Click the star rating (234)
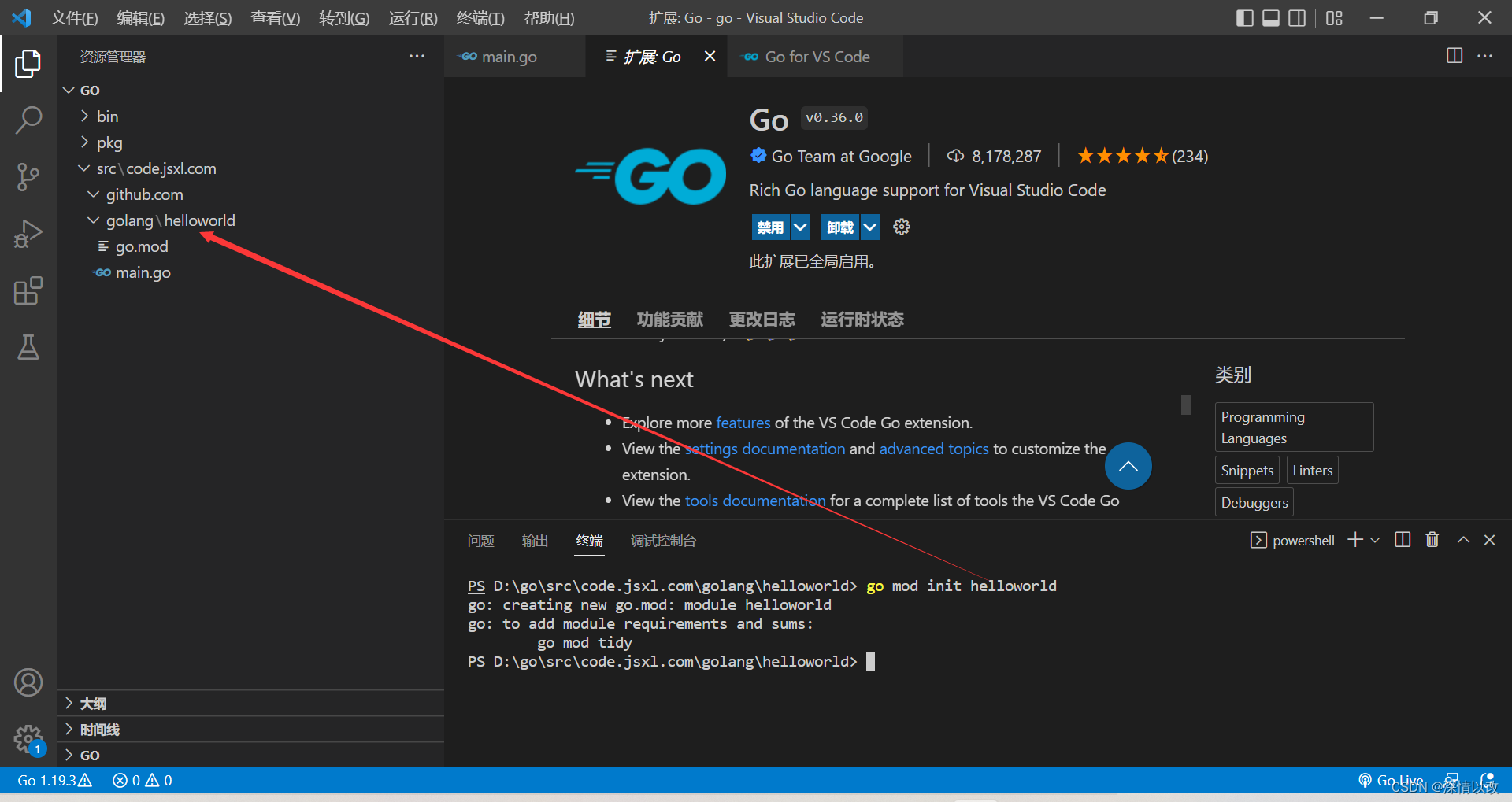Screen dimensions: 1512x802 [x=1142, y=157]
